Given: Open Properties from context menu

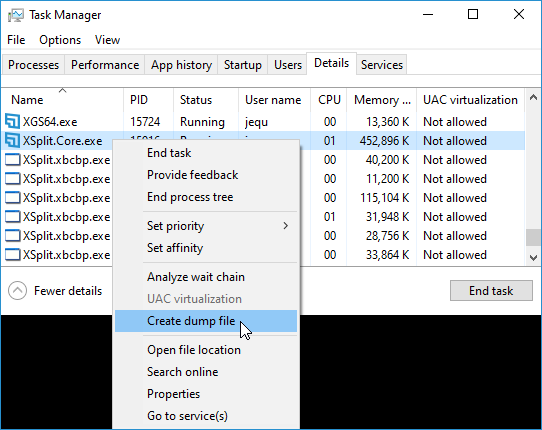Looking at the screenshot, I should (x=206, y=394).
